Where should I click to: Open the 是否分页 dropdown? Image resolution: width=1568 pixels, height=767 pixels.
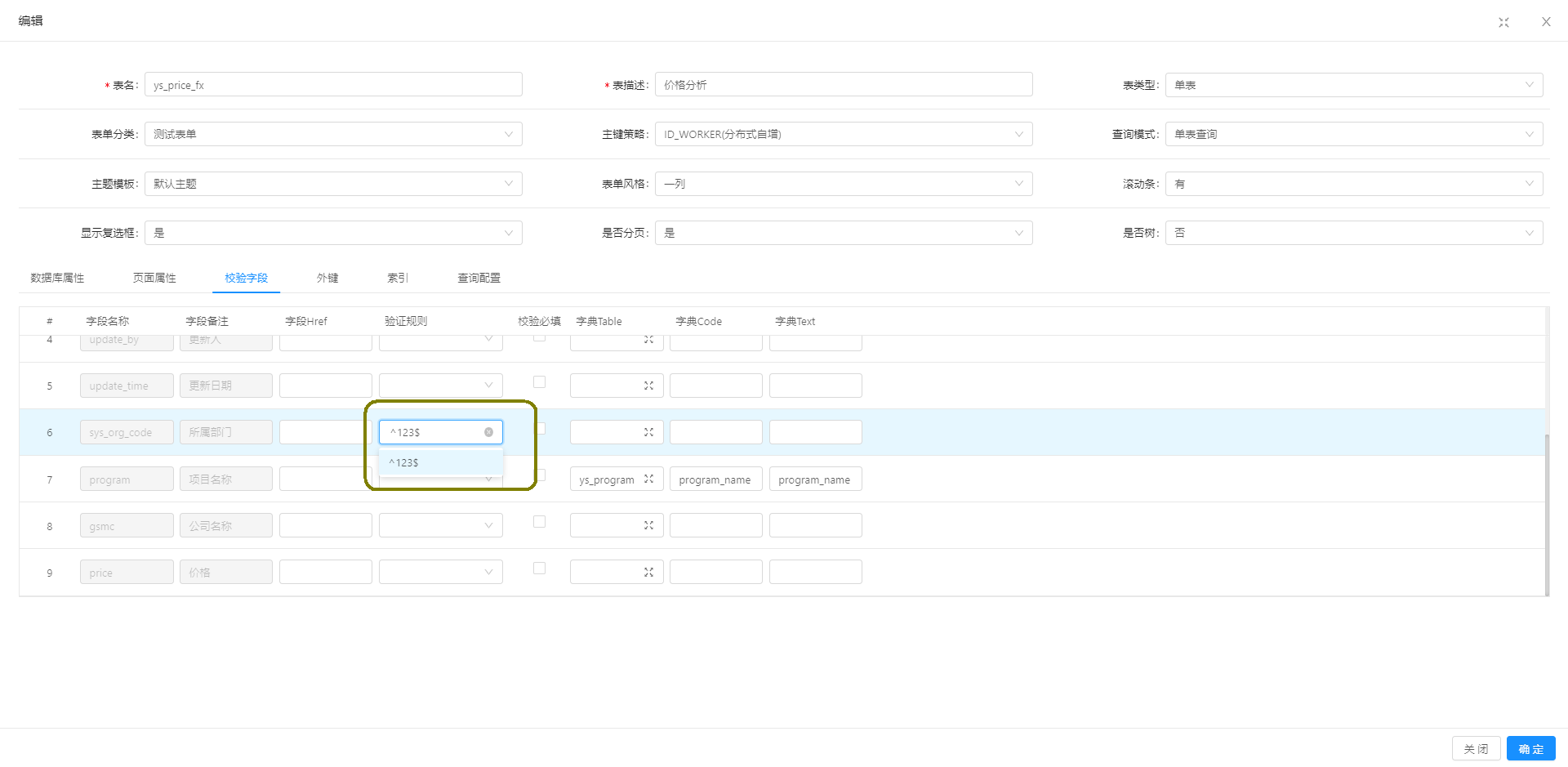[844, 233]
